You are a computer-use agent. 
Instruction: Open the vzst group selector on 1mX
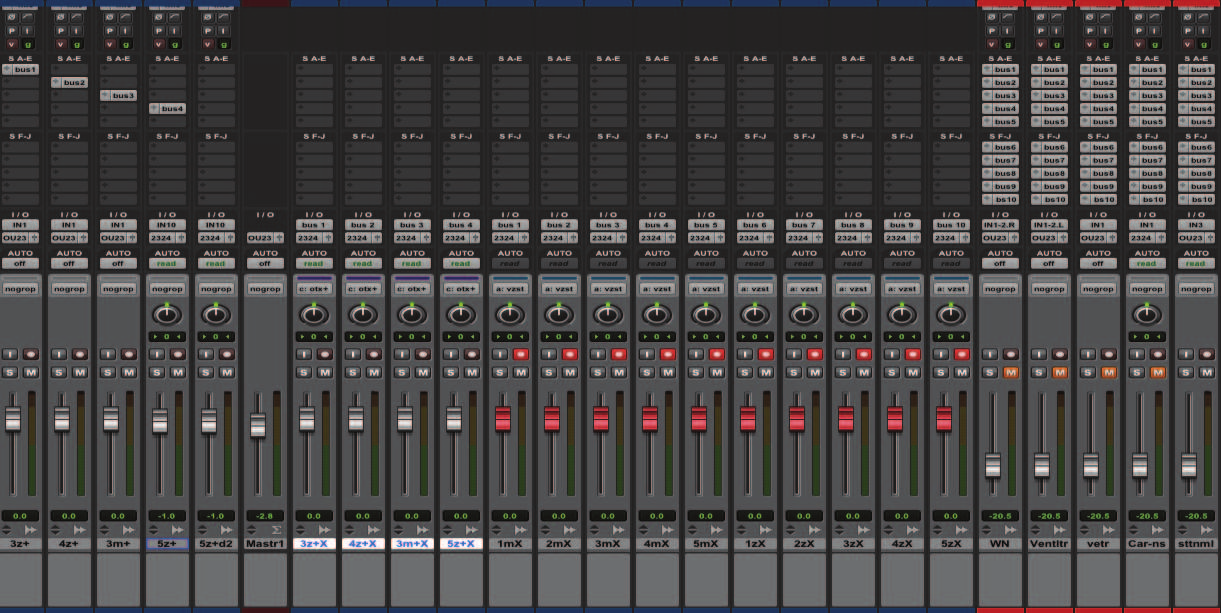coord(510,288)
